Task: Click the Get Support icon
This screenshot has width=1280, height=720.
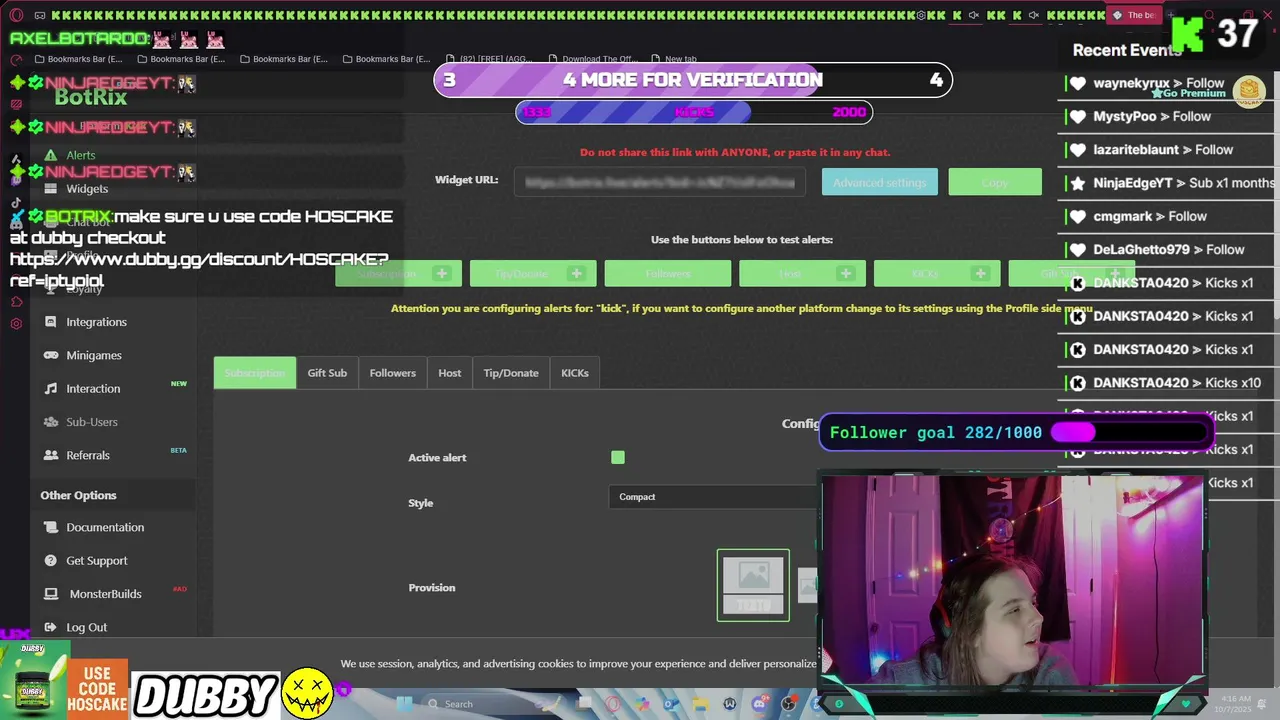Action: (51, 560)
